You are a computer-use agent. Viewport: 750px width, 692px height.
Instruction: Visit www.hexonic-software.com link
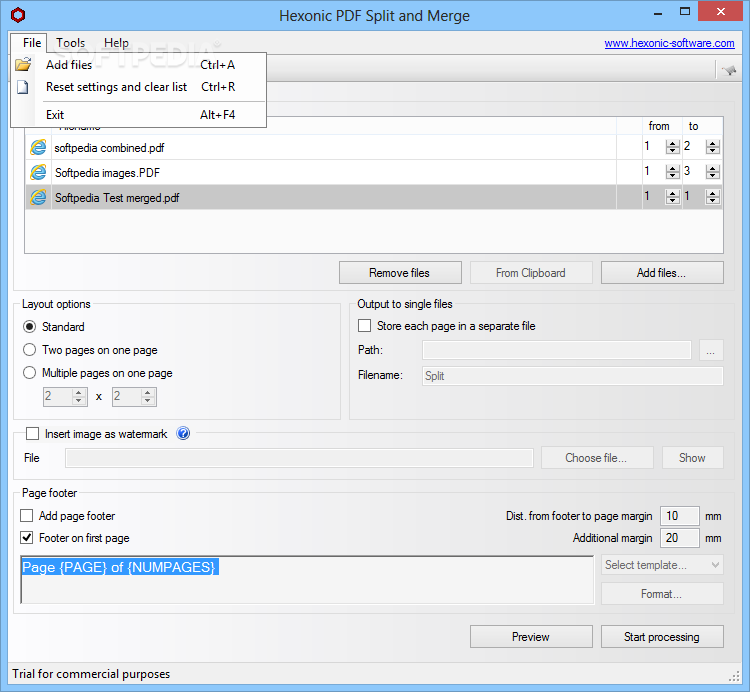(x=669, y=43)
